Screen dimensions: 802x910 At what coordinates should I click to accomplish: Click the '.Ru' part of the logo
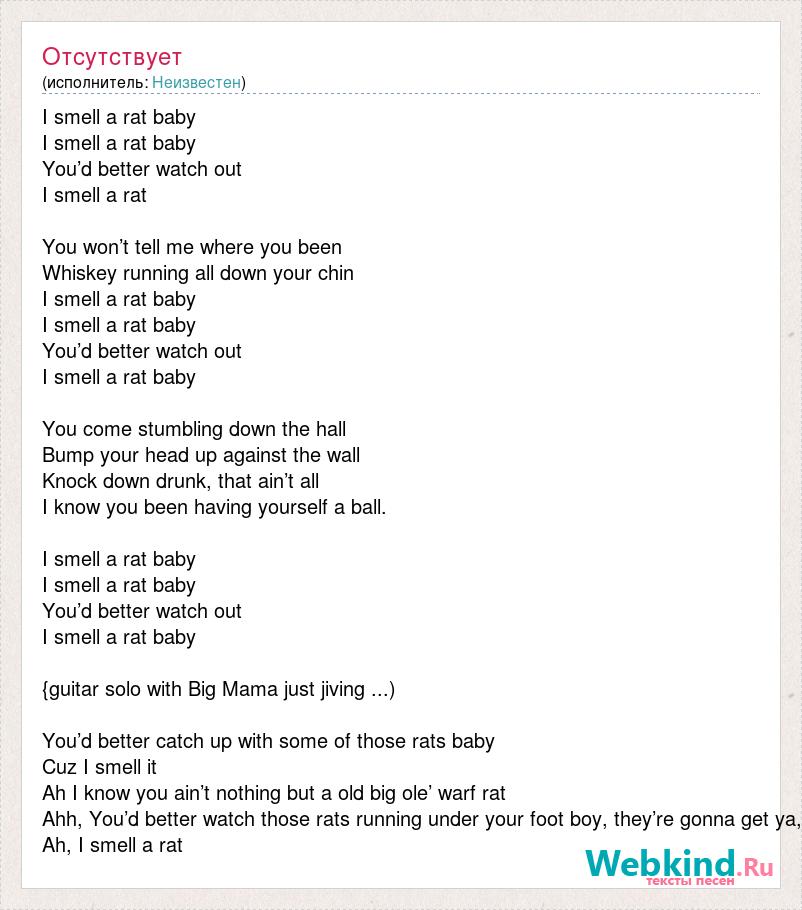[x=754, y=867]
